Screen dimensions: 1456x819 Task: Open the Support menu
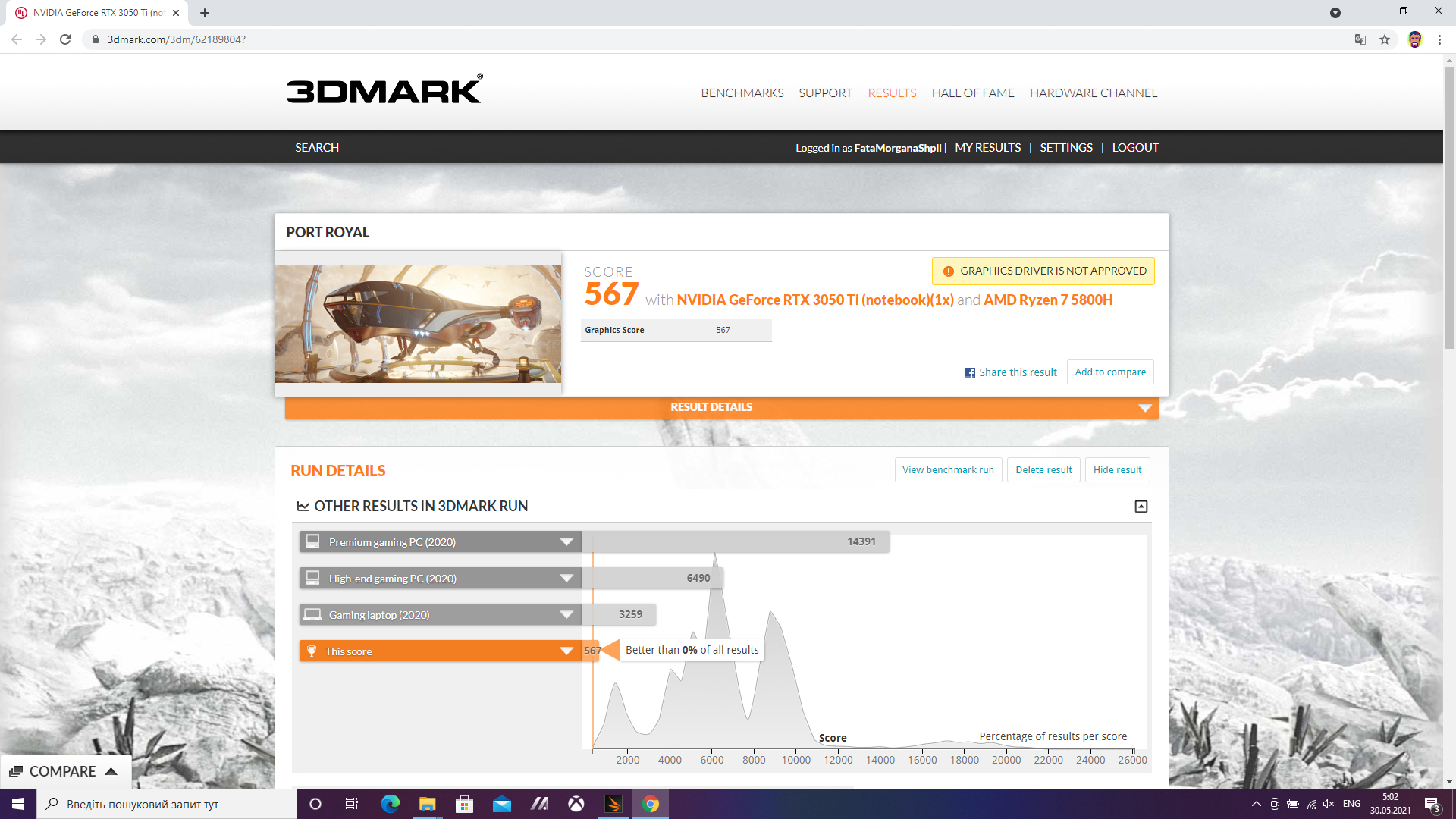(x=825, y=93)
